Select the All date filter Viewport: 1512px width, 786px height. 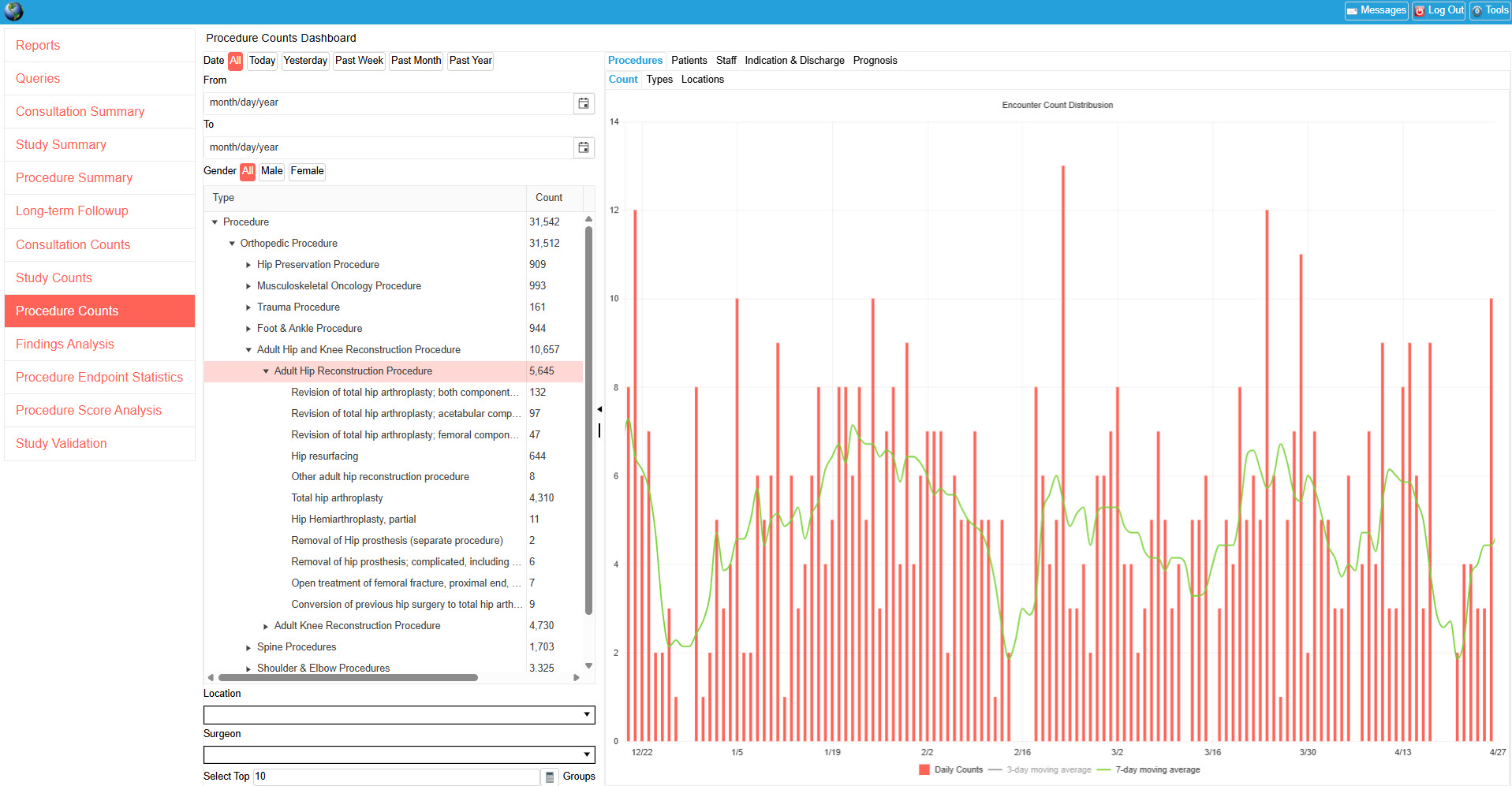click(x=235, y=61)
